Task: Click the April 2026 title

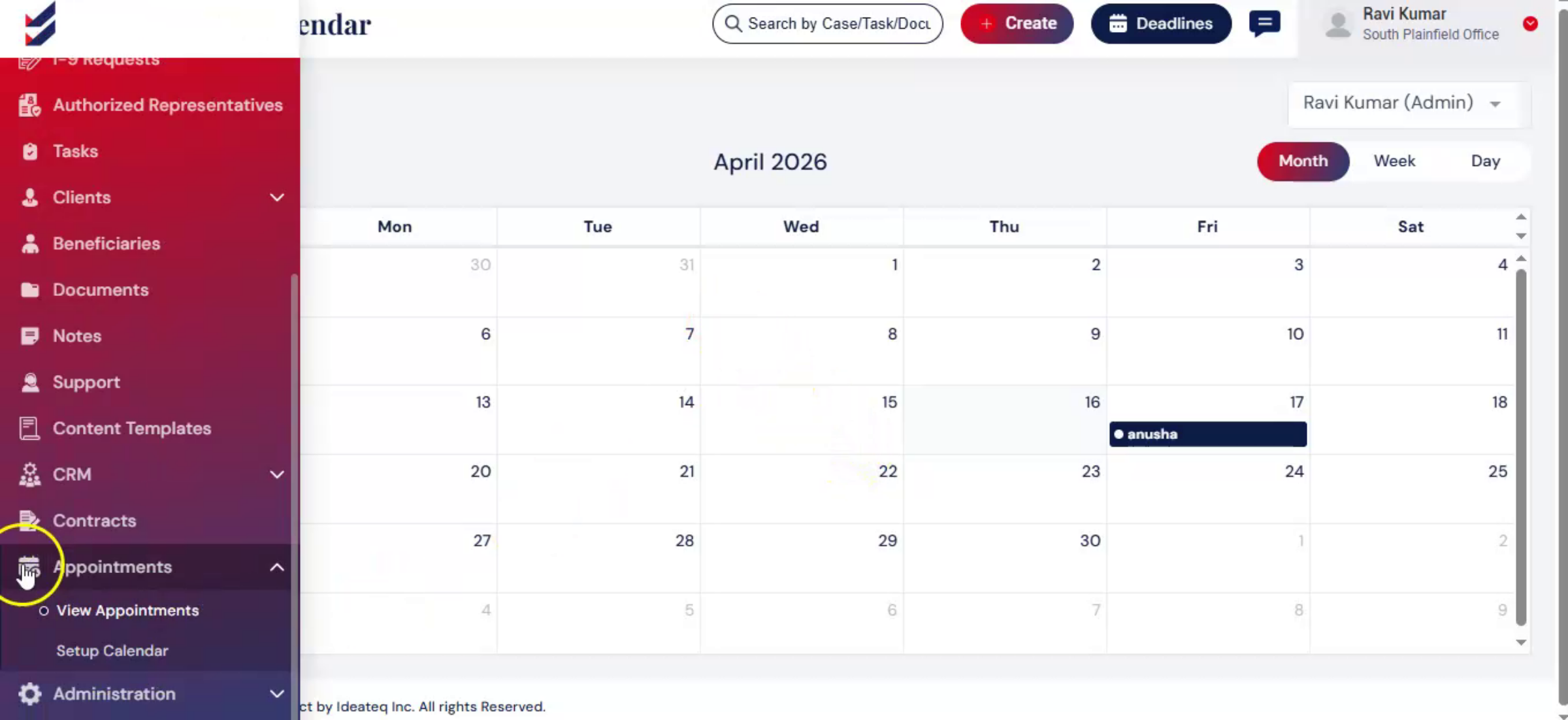Action: (770, 162)
